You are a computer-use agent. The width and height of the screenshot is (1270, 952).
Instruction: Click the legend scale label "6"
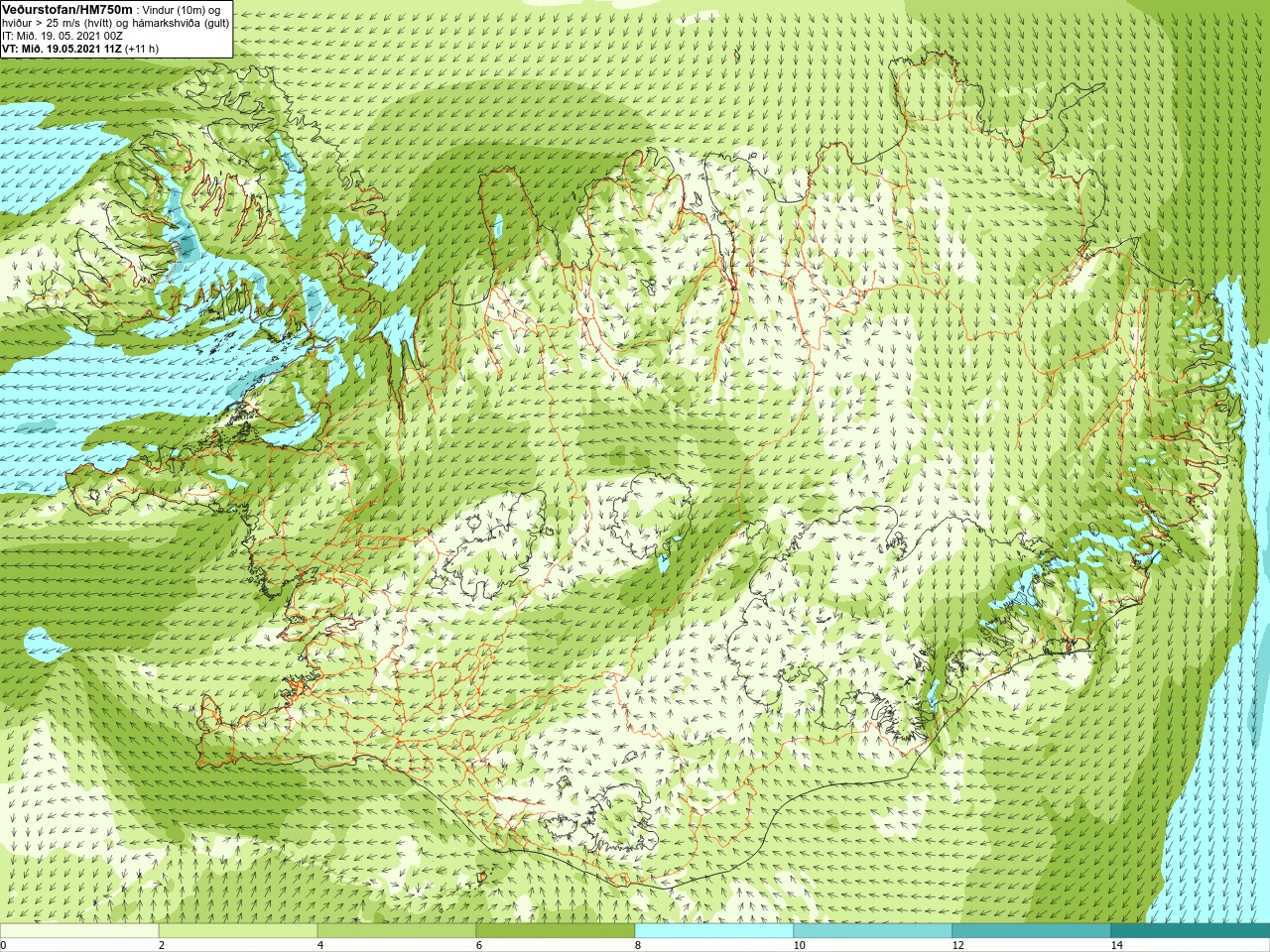click(479, 945)
